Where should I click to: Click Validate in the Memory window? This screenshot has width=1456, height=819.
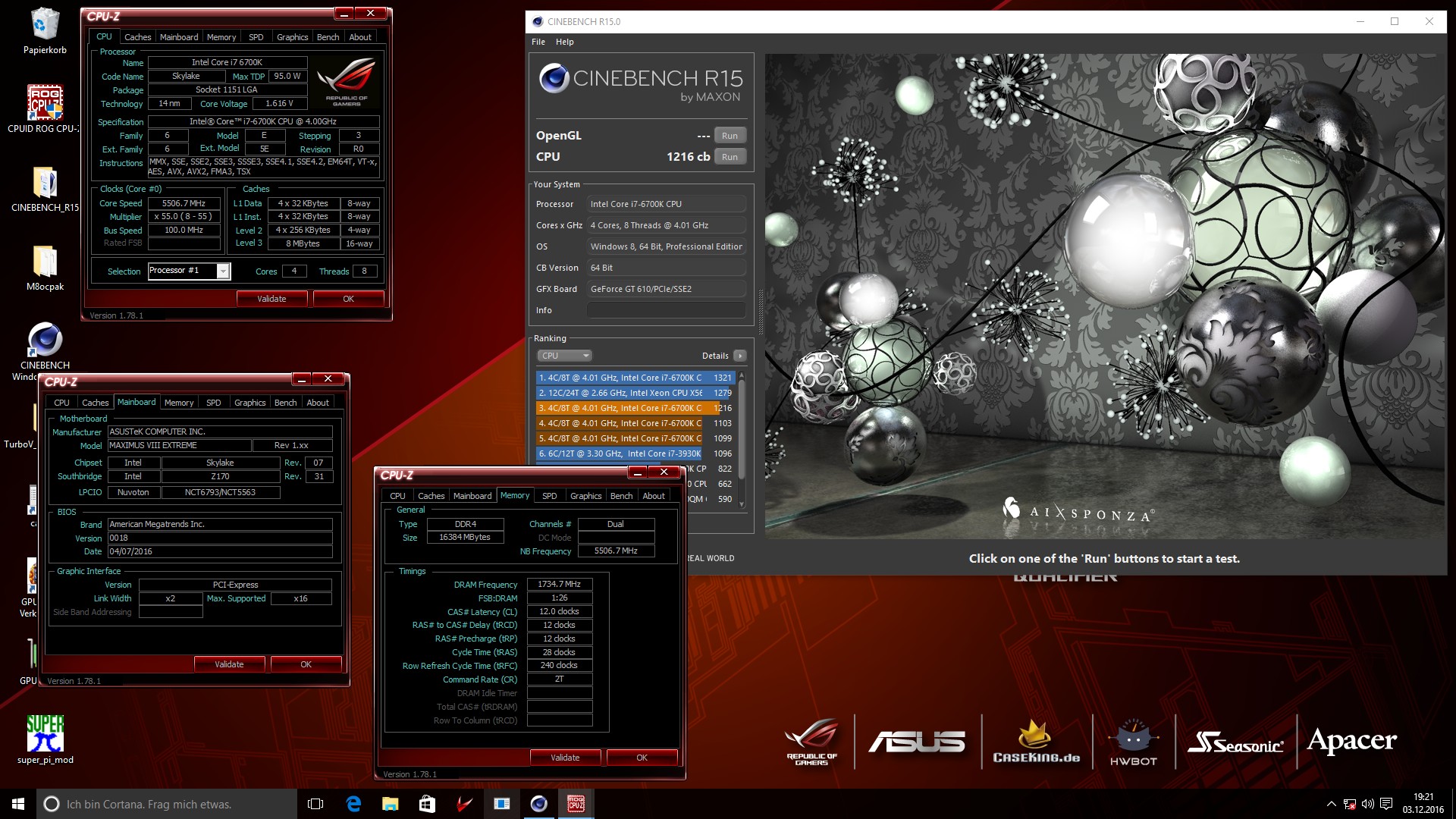(x=566, y=758)
